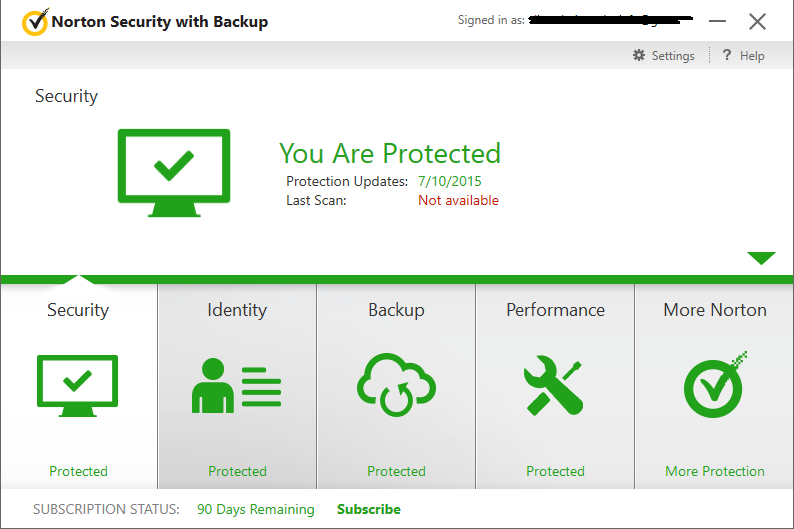
Task: Switch to the More Norton tab label
Action: [x=714, y=310]
